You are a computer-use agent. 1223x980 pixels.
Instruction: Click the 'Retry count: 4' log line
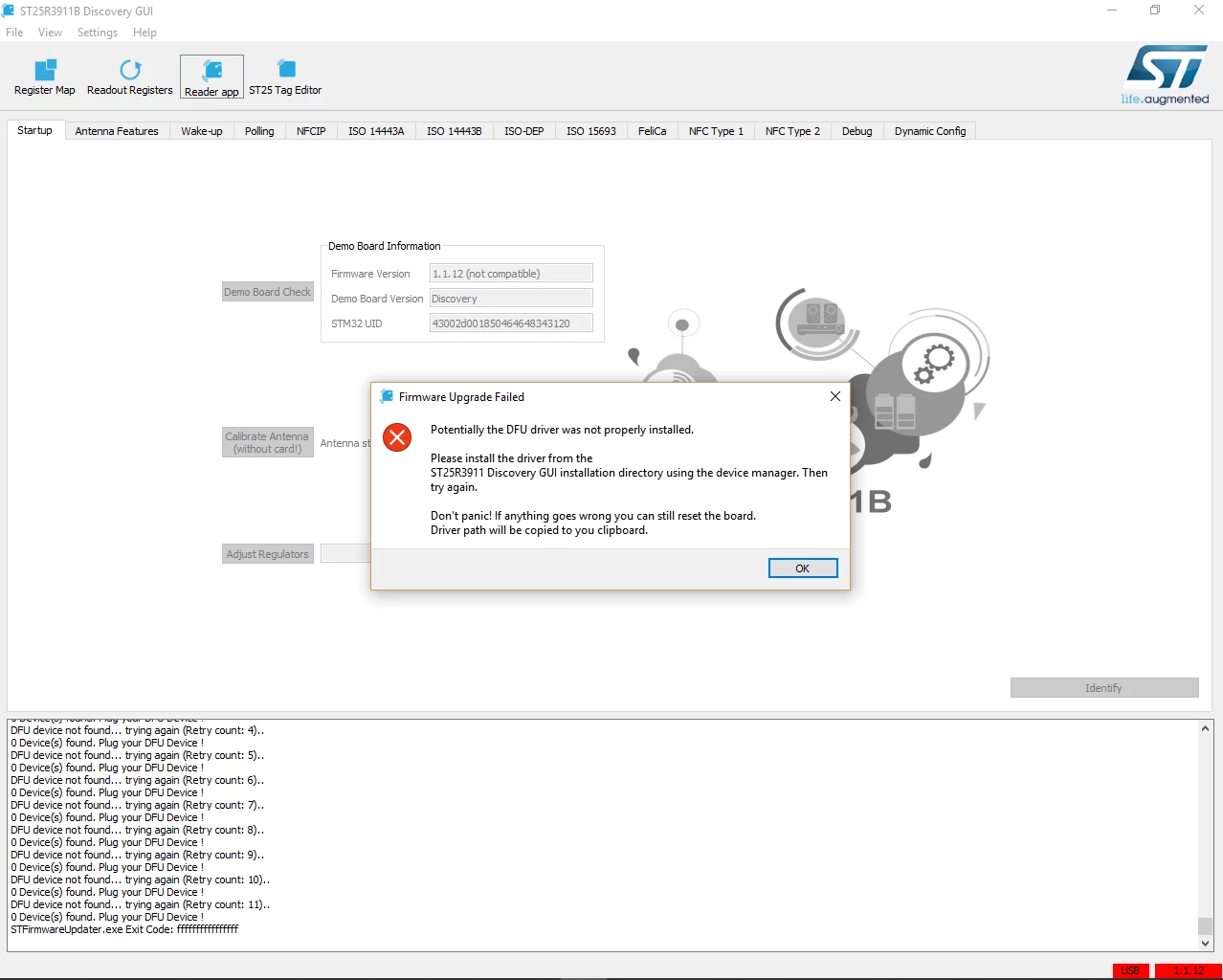click(138, 730)
